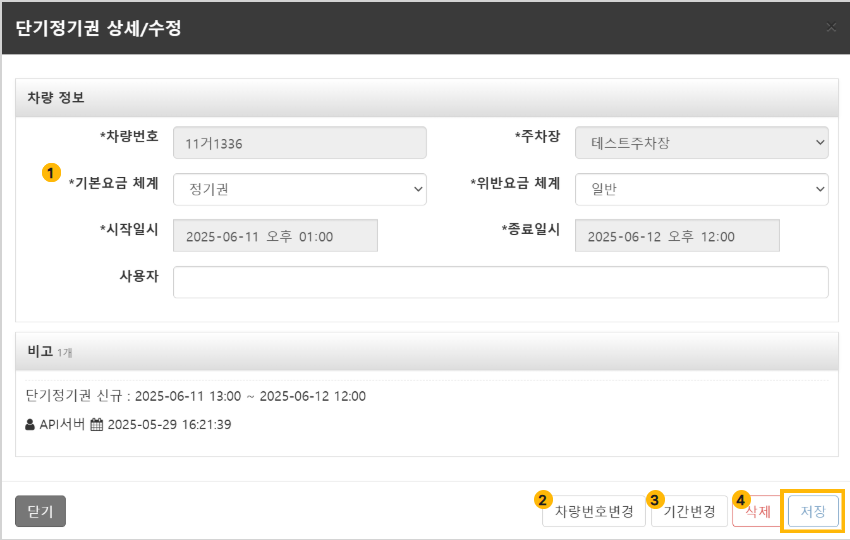Click the *종료일시 label
Image resolution: width=850 pixels, height=540 pixels.
pos(531,229)
